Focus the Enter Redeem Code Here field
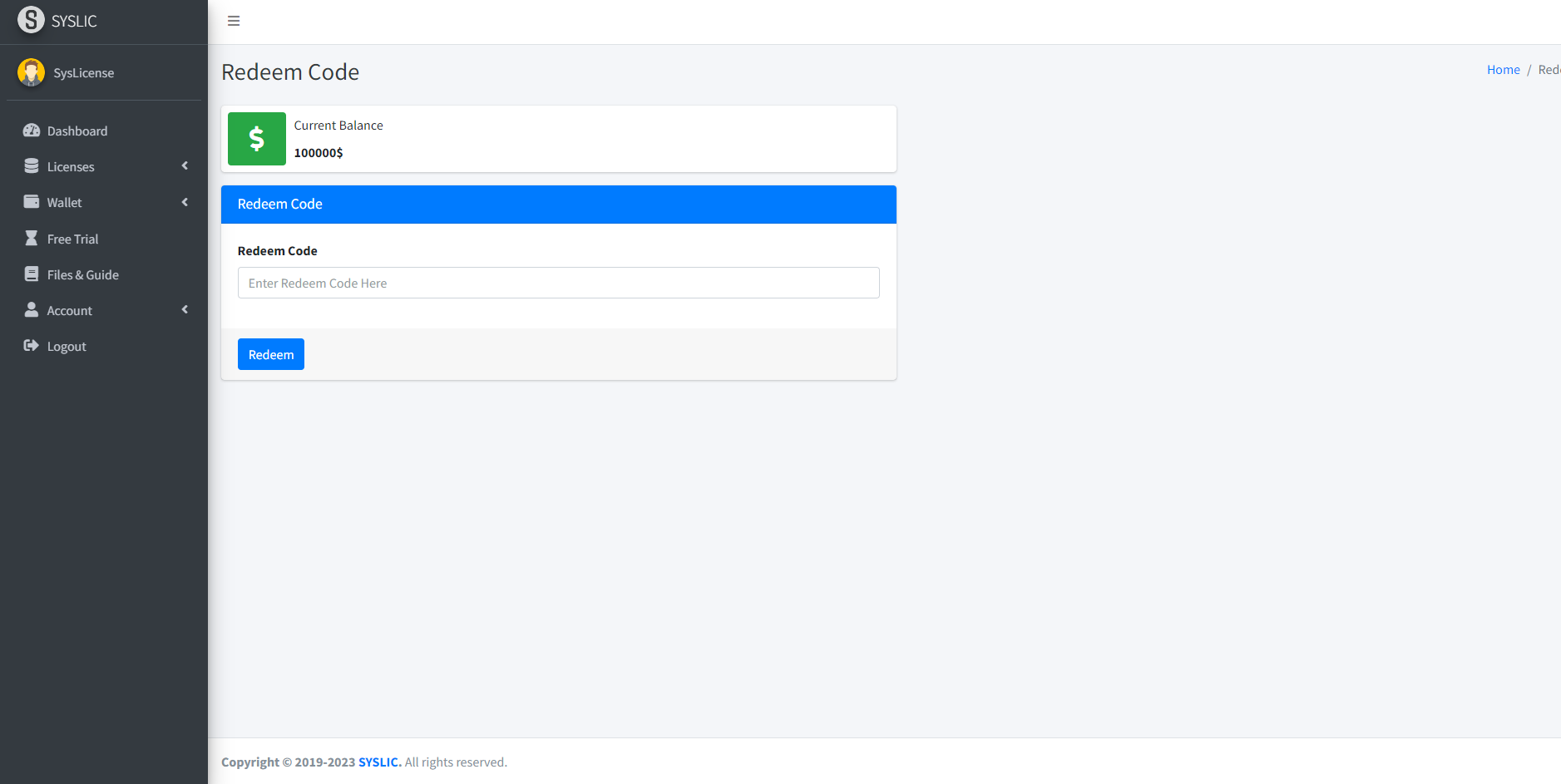 (558, 283)
